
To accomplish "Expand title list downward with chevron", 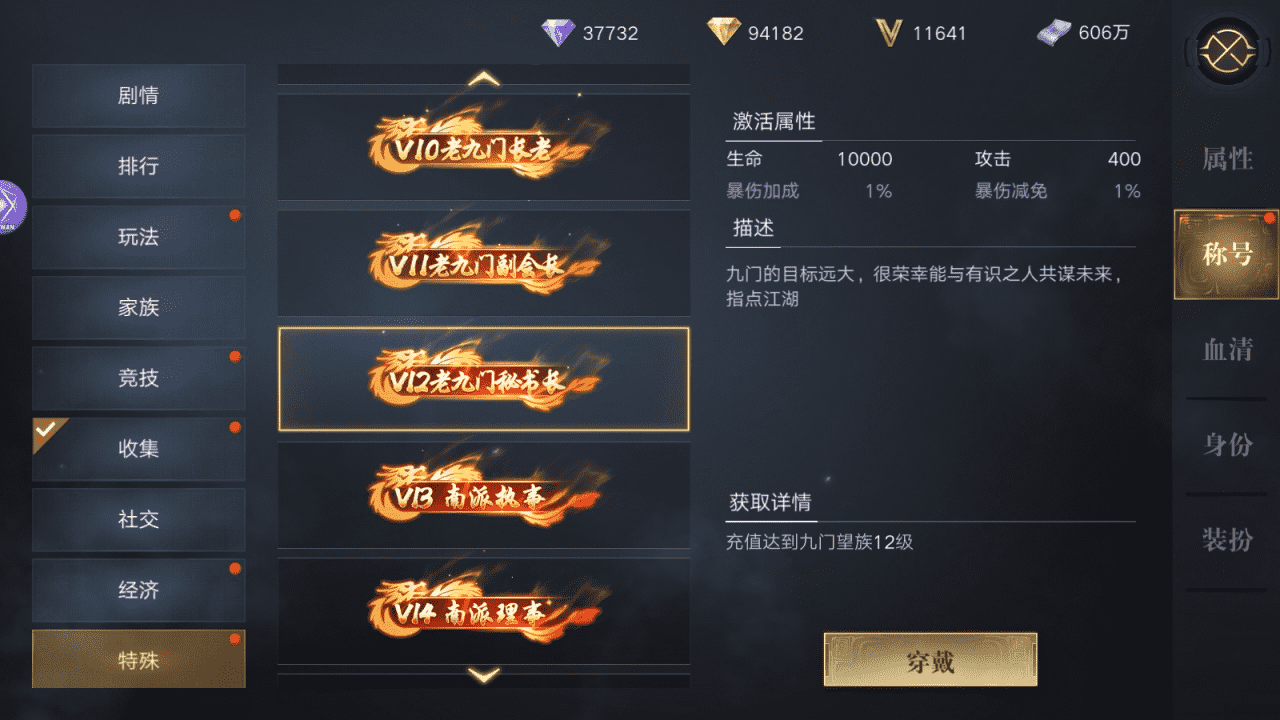I will point(484,676).
